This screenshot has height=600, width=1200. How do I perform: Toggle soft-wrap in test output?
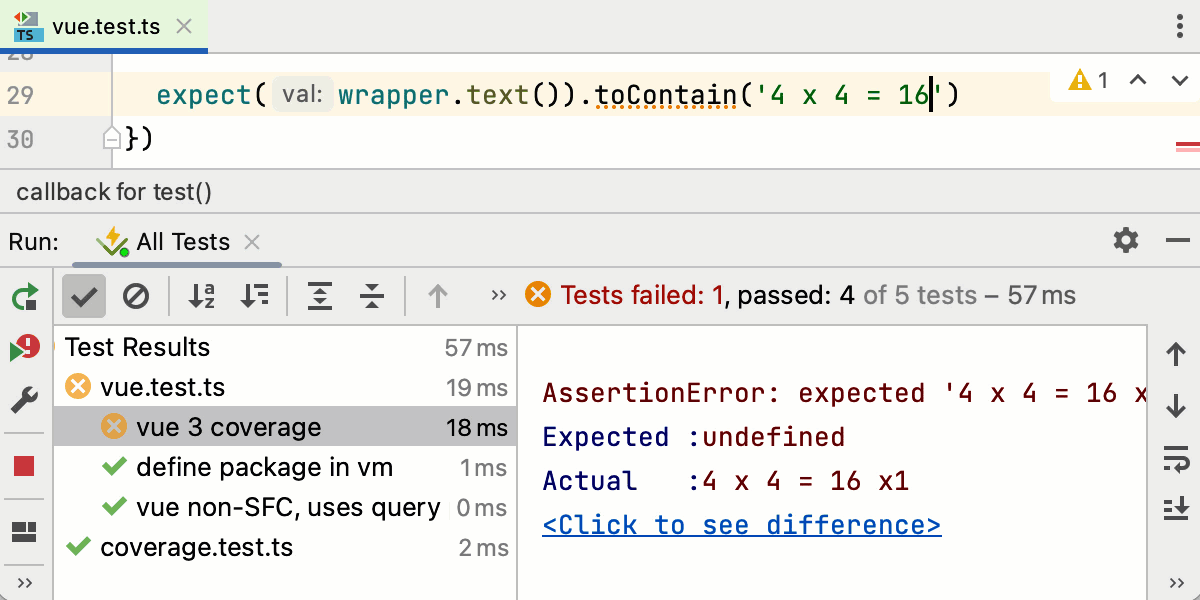tap(1176, 458)
